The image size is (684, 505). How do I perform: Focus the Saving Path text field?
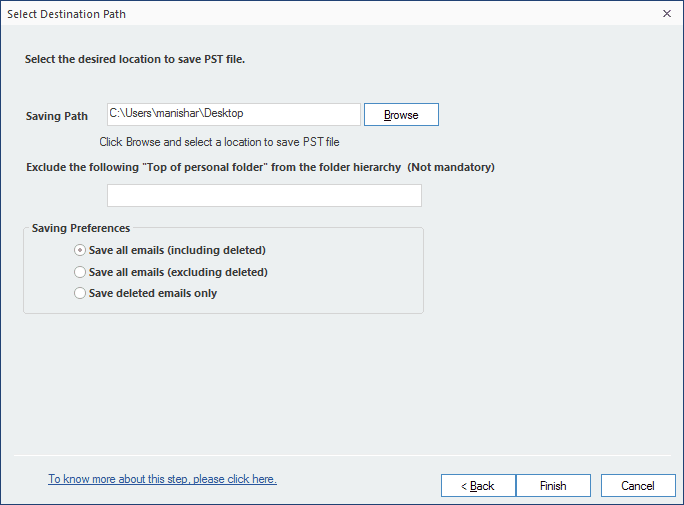coord(233,114)
